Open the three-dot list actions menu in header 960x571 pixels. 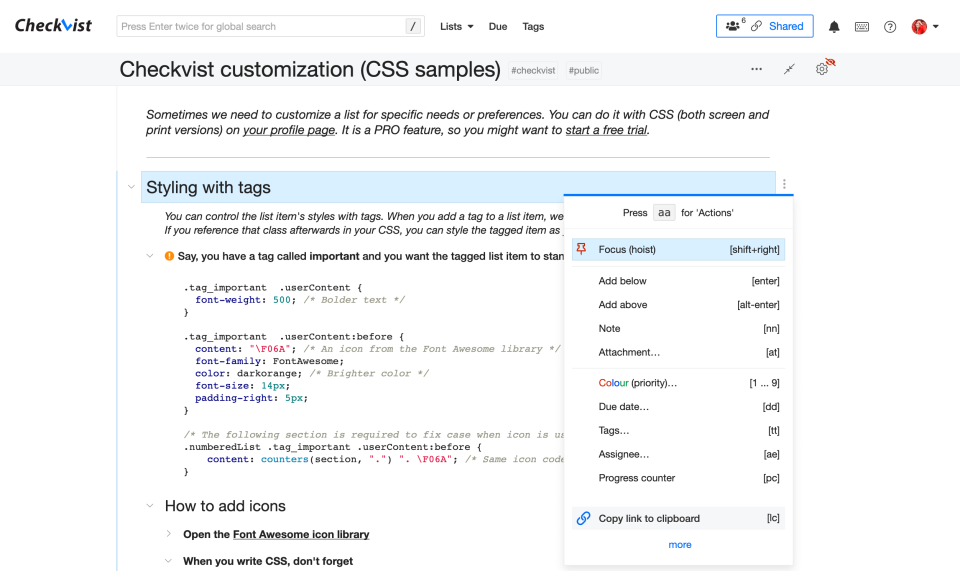756,69
